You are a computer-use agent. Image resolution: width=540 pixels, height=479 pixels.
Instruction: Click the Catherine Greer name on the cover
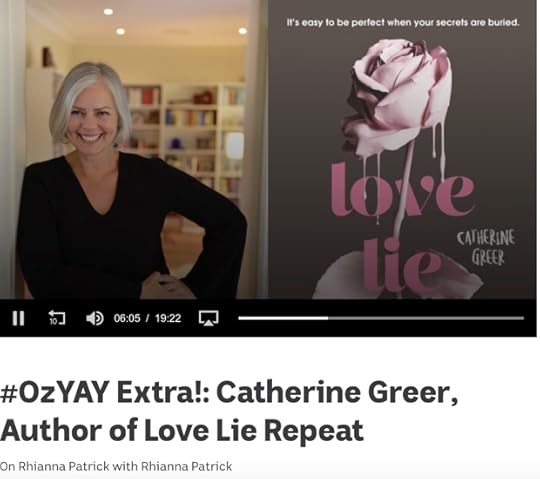coord(486,248)
